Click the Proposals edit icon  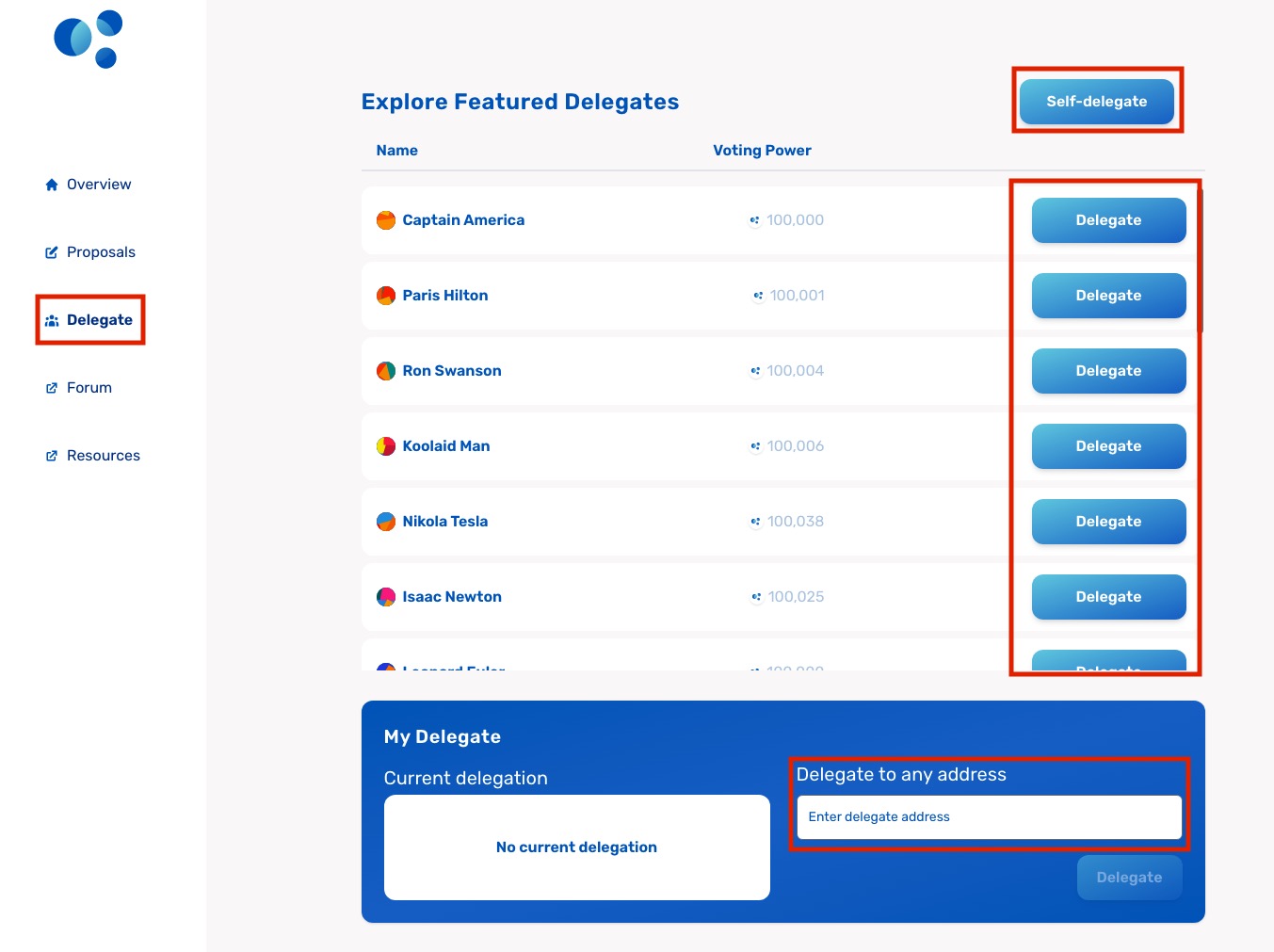coord(52,252)
